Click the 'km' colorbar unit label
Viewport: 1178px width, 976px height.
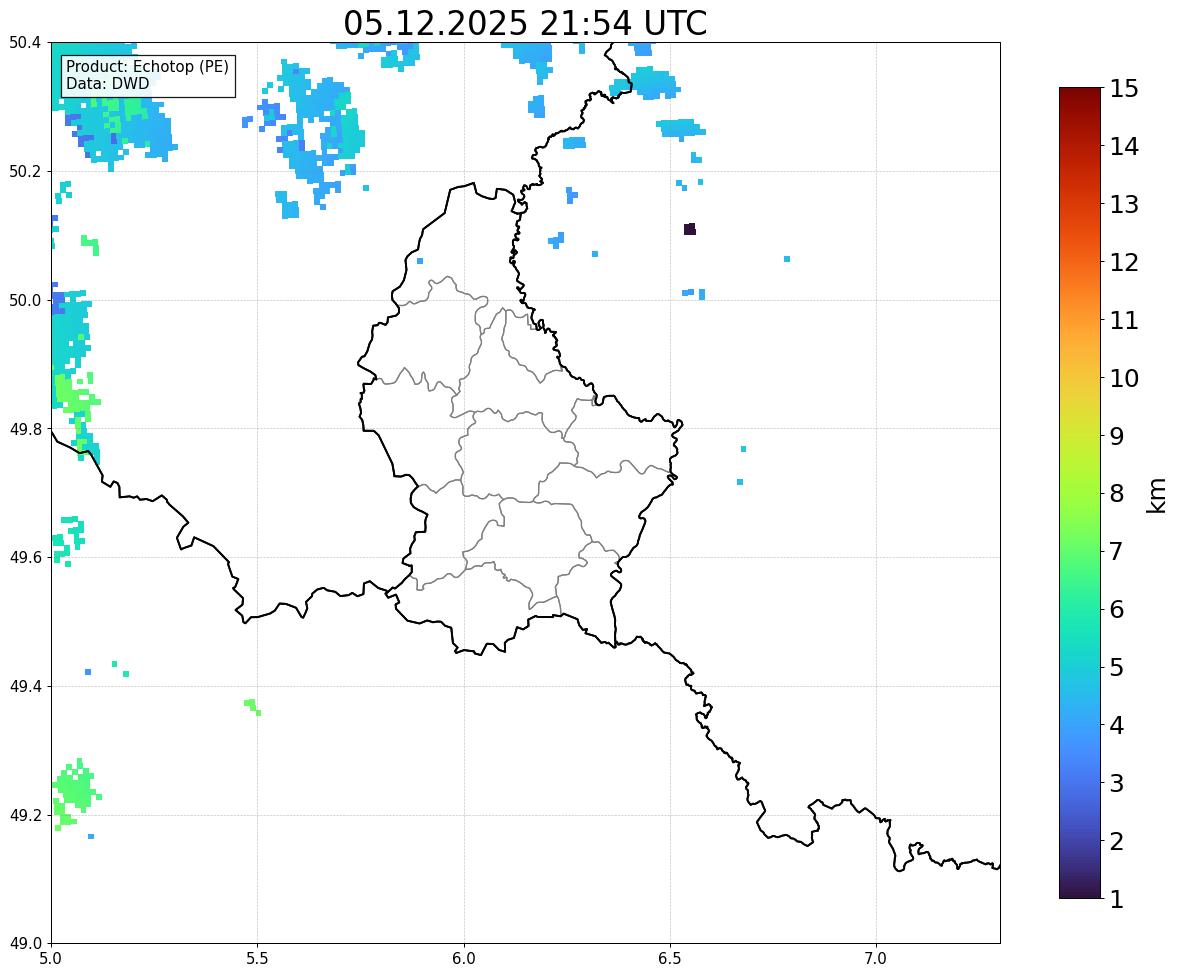coord(1157,496)
